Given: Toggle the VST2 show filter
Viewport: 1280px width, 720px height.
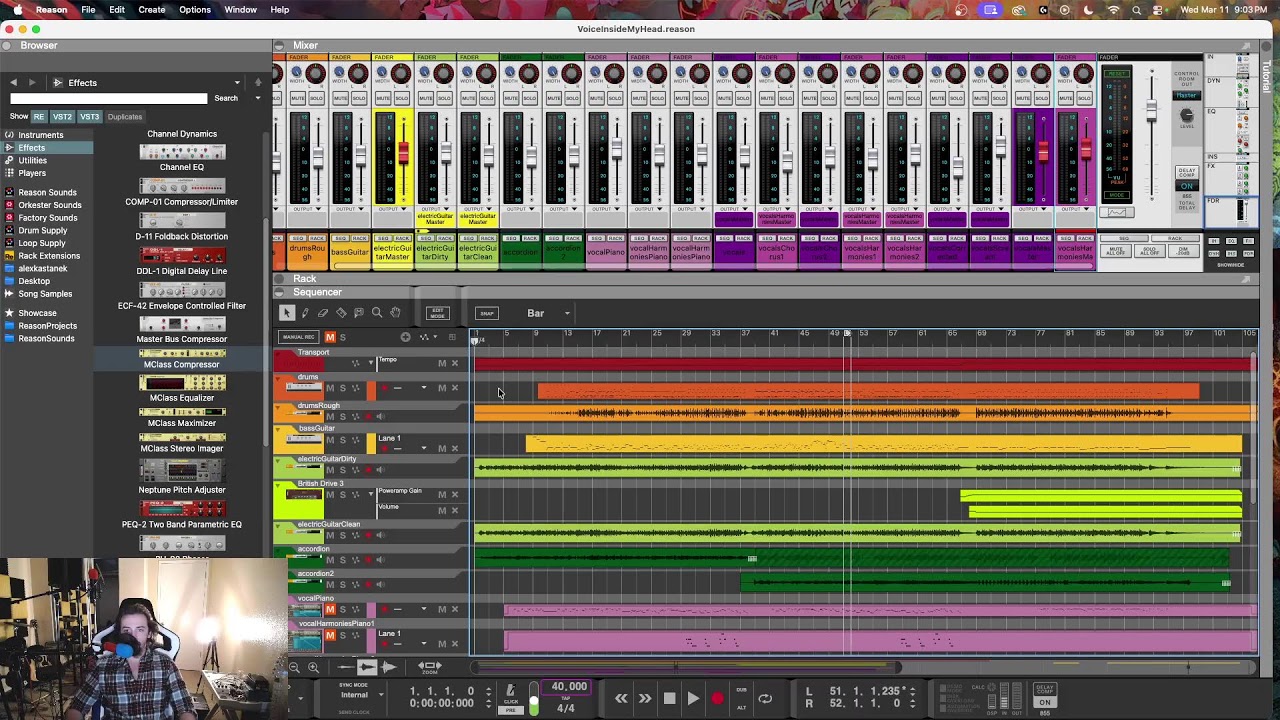Looking at the screenshot, I should [62, 117].
